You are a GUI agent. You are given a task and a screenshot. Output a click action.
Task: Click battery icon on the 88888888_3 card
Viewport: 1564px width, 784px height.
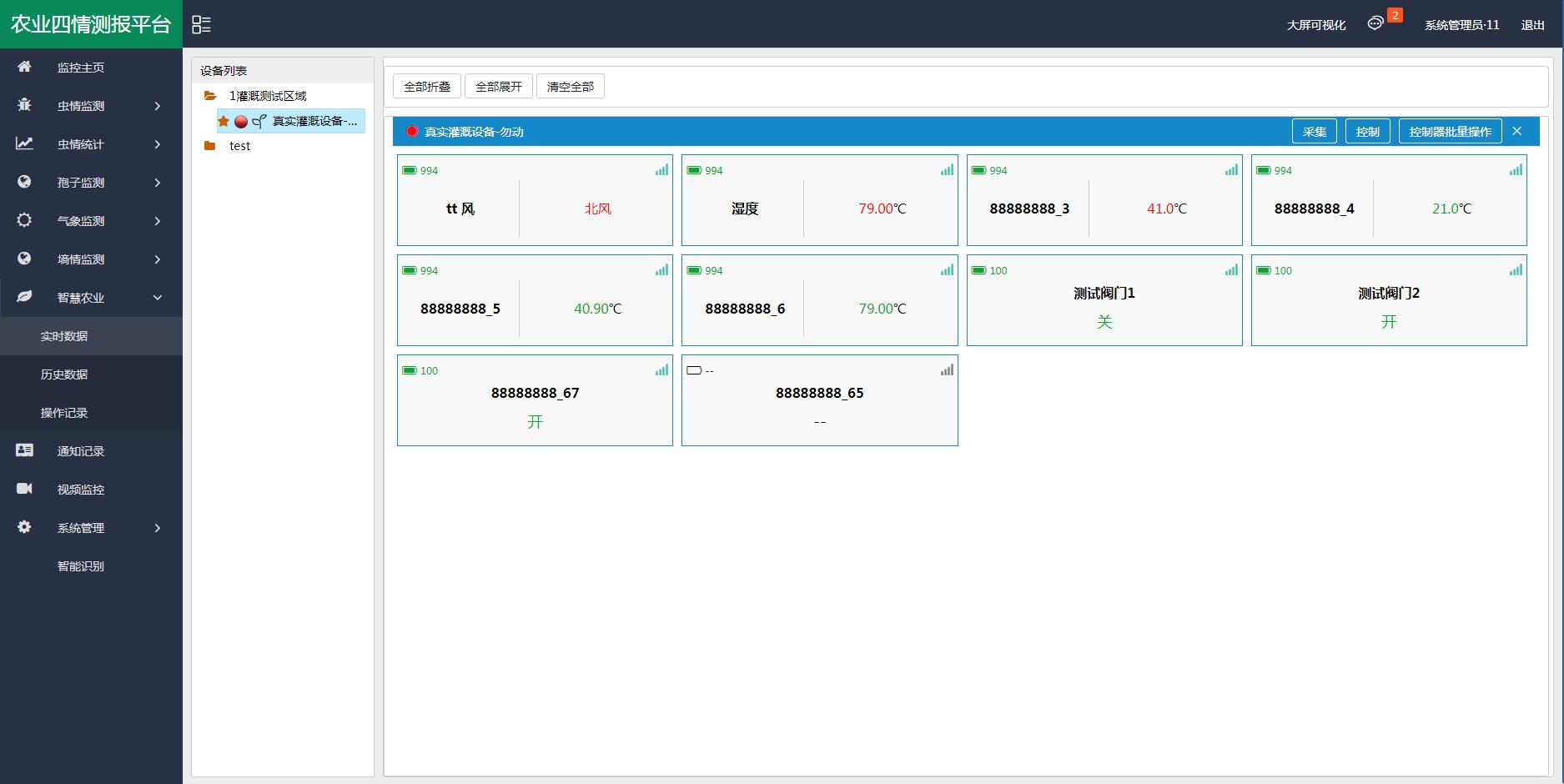[x=979, y=170]
